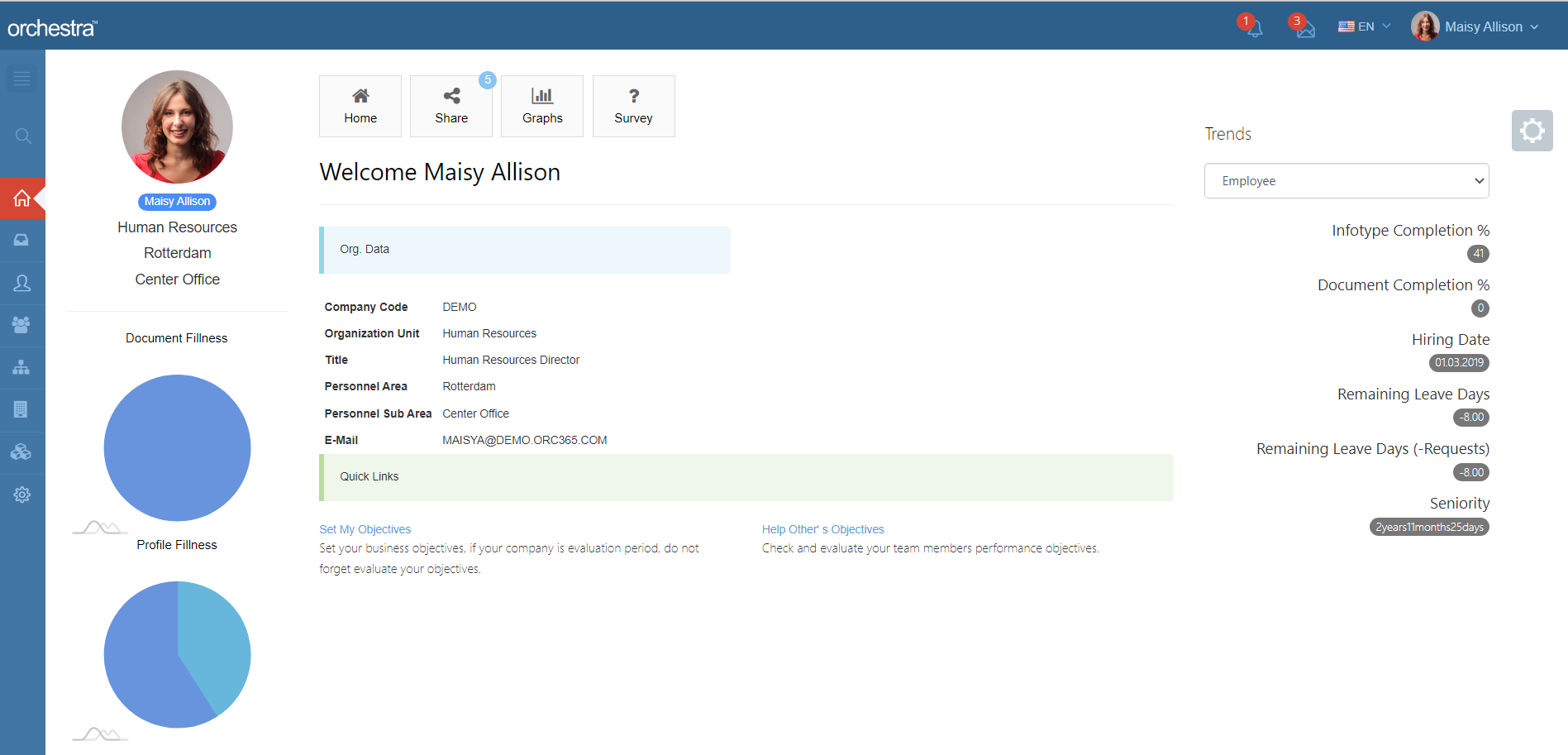This screenshot has width=1568, height=755.
Task: Open the Set My Objectives link
Action: pos(365,528)
